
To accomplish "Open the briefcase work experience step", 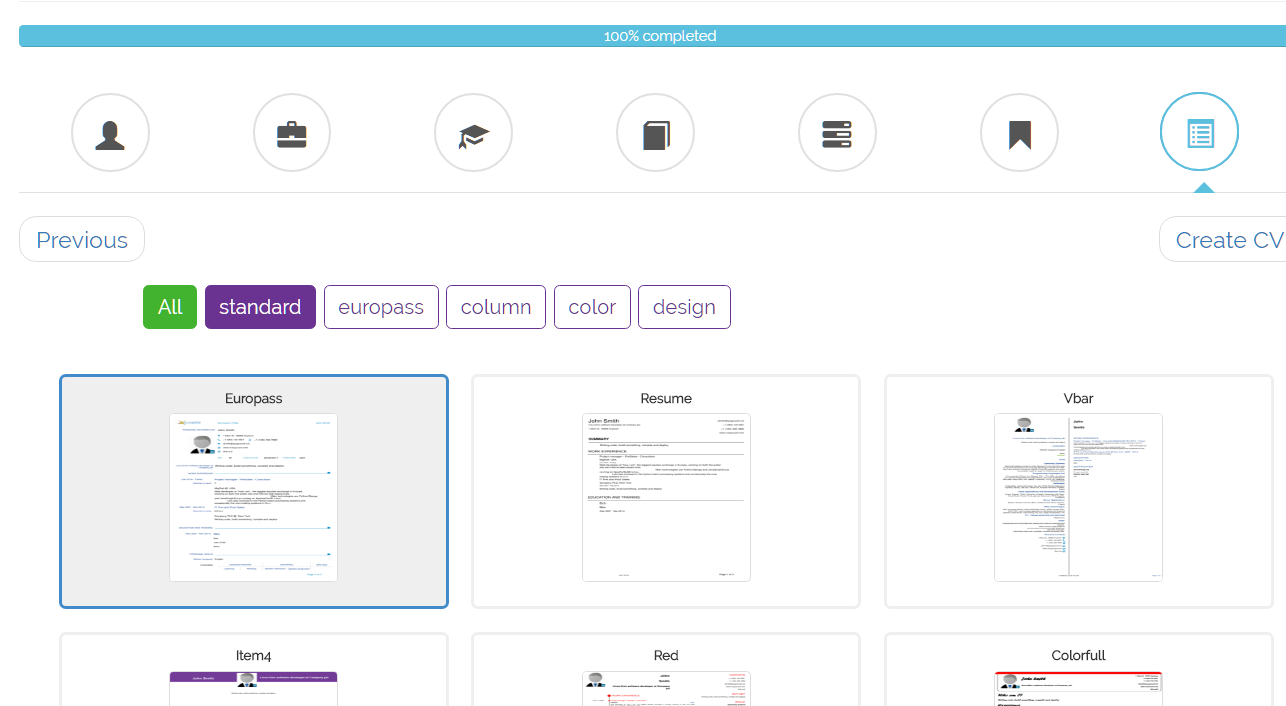I will pos(292,133).
